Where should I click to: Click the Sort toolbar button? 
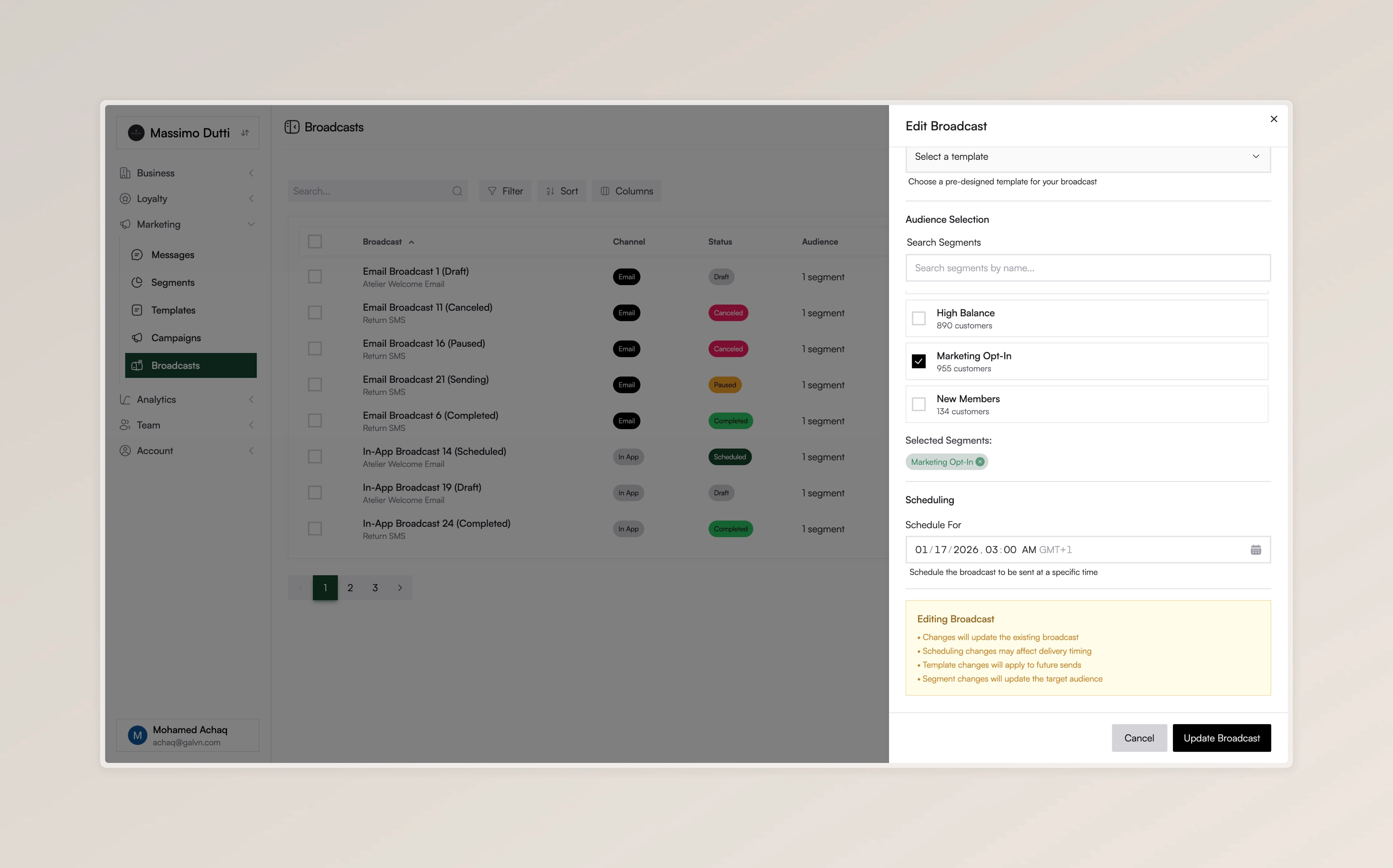pos(562,191)
